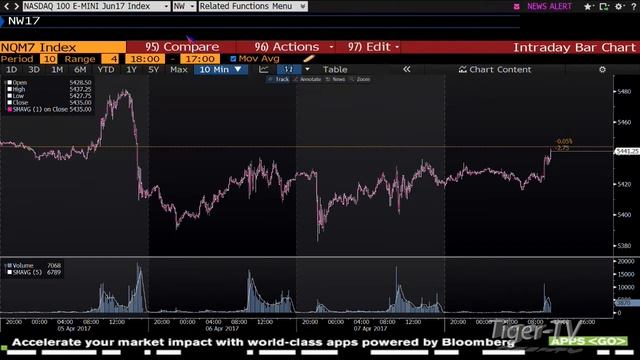Viewport: 640px width, 360px height.
Task: Click the favorites star icon
Action: pyautogui.click(x=588, y=7)
